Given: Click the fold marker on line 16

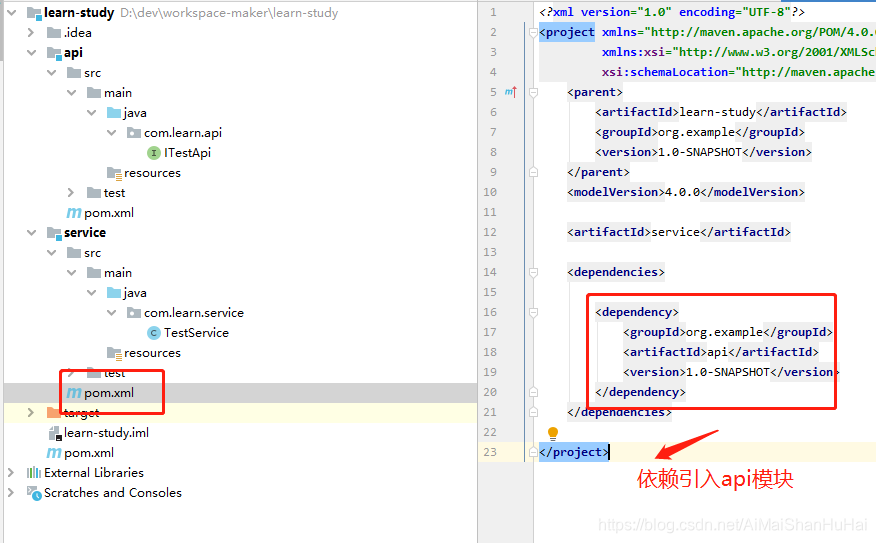Looking at the screenshot, I should click(534, 312).
